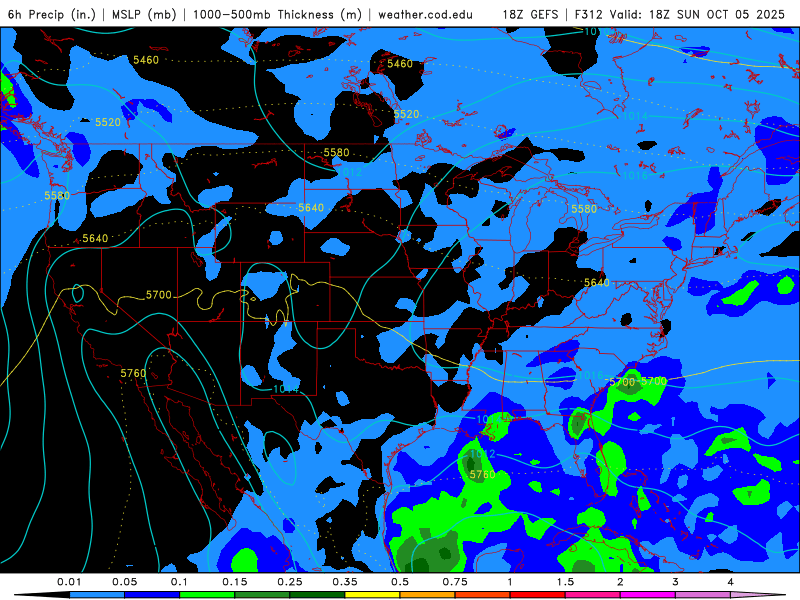Click the light blue 0.01 legend swatch
Viewport: 800px width, 600px height.
(x=97, y=595)
